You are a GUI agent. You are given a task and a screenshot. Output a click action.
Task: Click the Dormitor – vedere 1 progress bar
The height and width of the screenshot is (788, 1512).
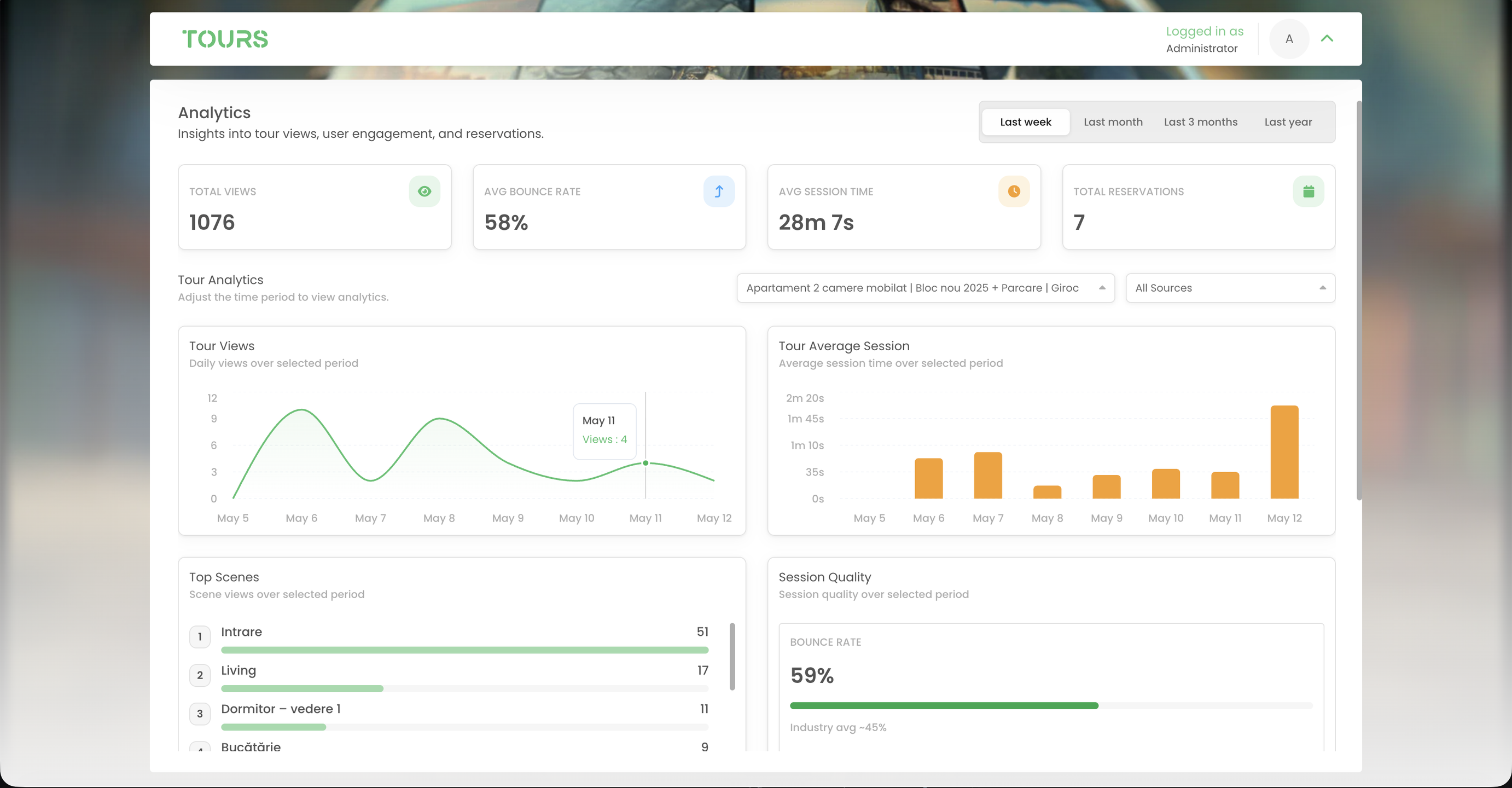465,727
